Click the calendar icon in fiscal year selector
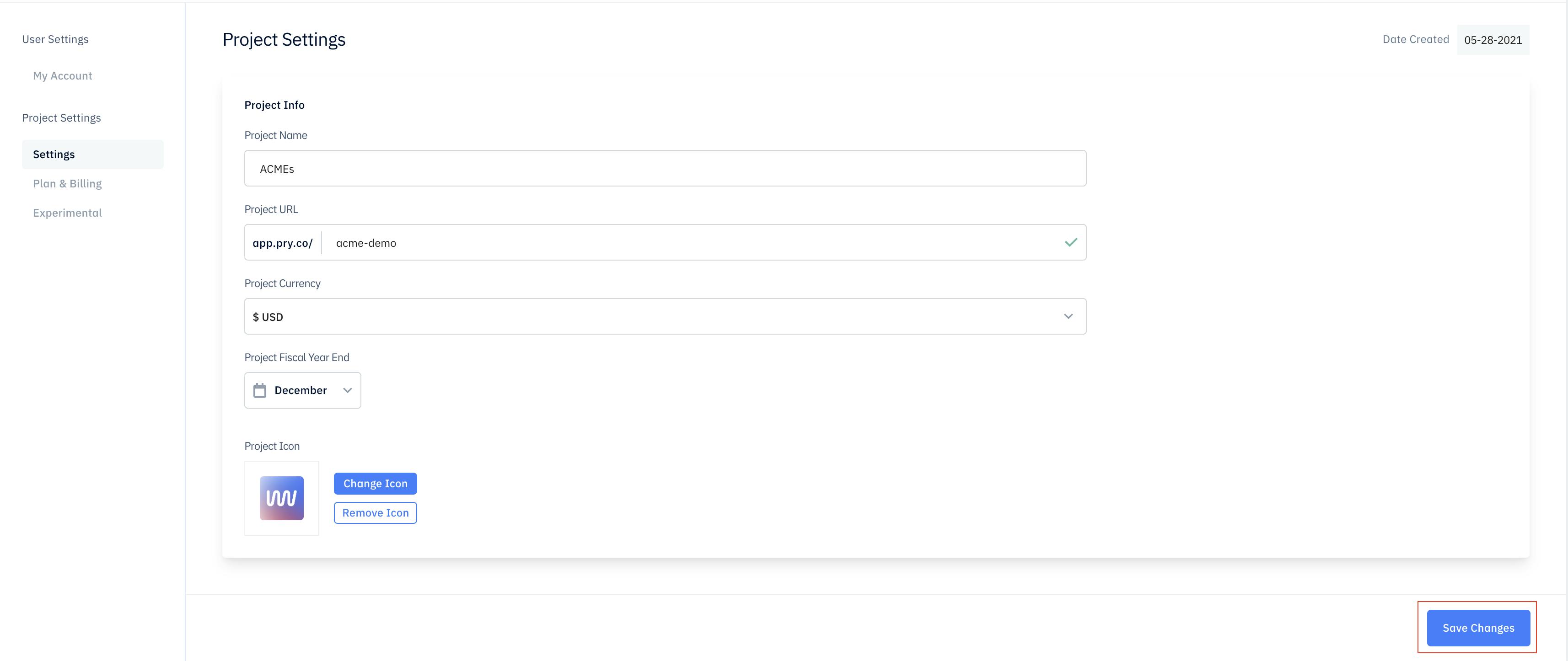Screen dimensions: 1568x661 point(260,390)
